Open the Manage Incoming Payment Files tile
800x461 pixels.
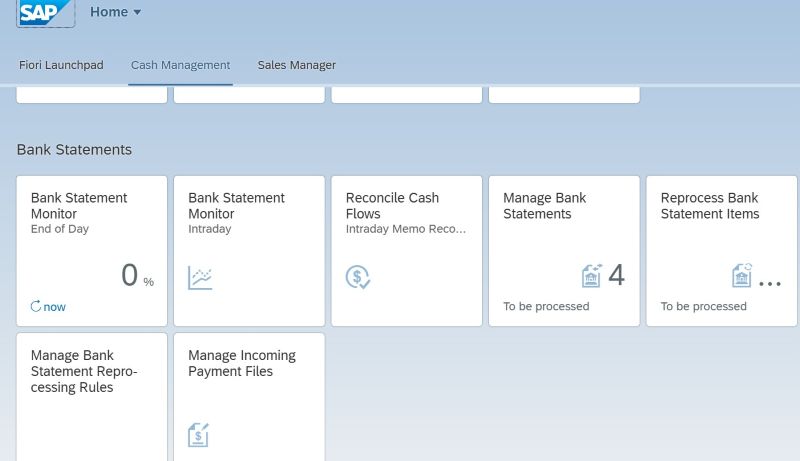pos(249,397)
